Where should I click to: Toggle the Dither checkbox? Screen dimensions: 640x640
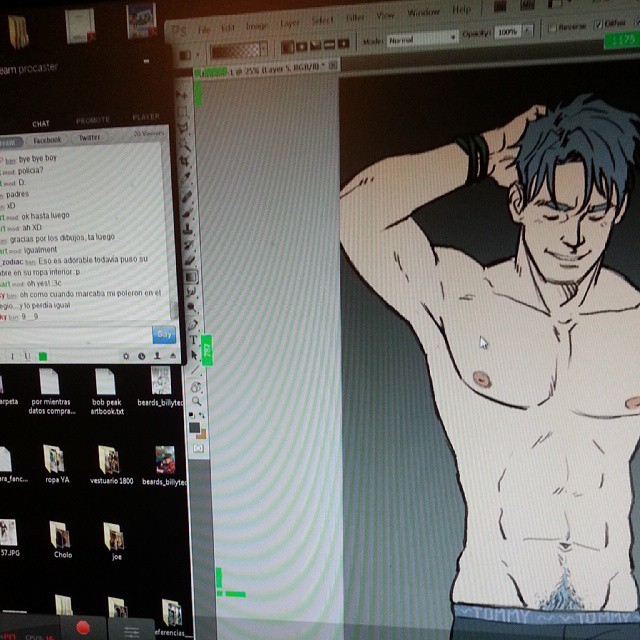(599, 25)
